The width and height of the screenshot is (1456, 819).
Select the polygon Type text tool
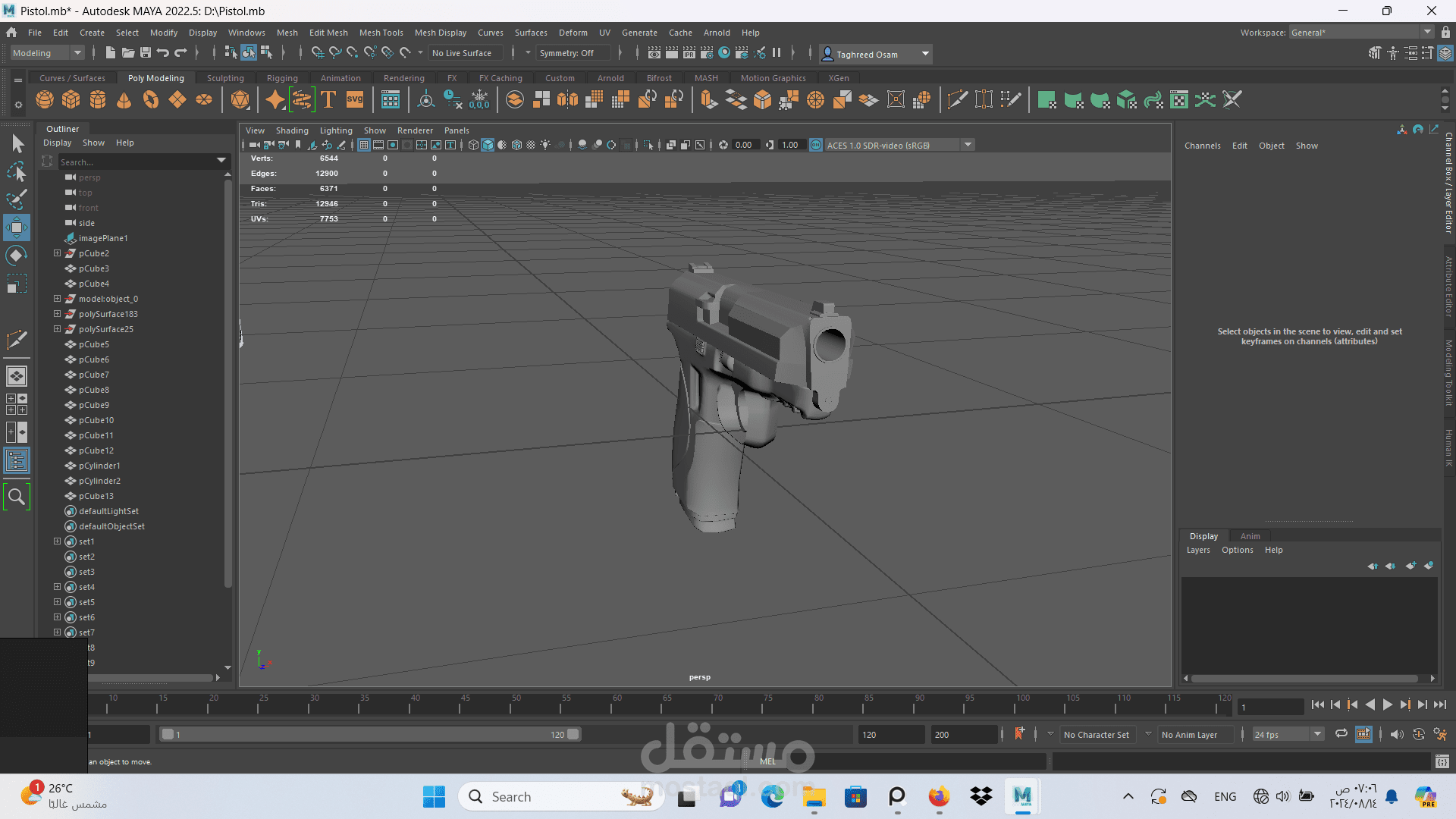[x=328, y=100]
